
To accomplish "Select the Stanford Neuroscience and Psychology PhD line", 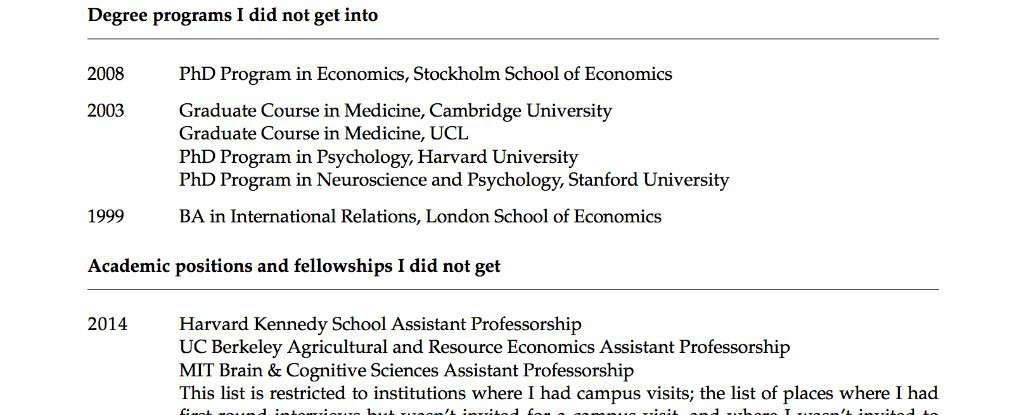I will pyautogui.click(x=454, y=181).
